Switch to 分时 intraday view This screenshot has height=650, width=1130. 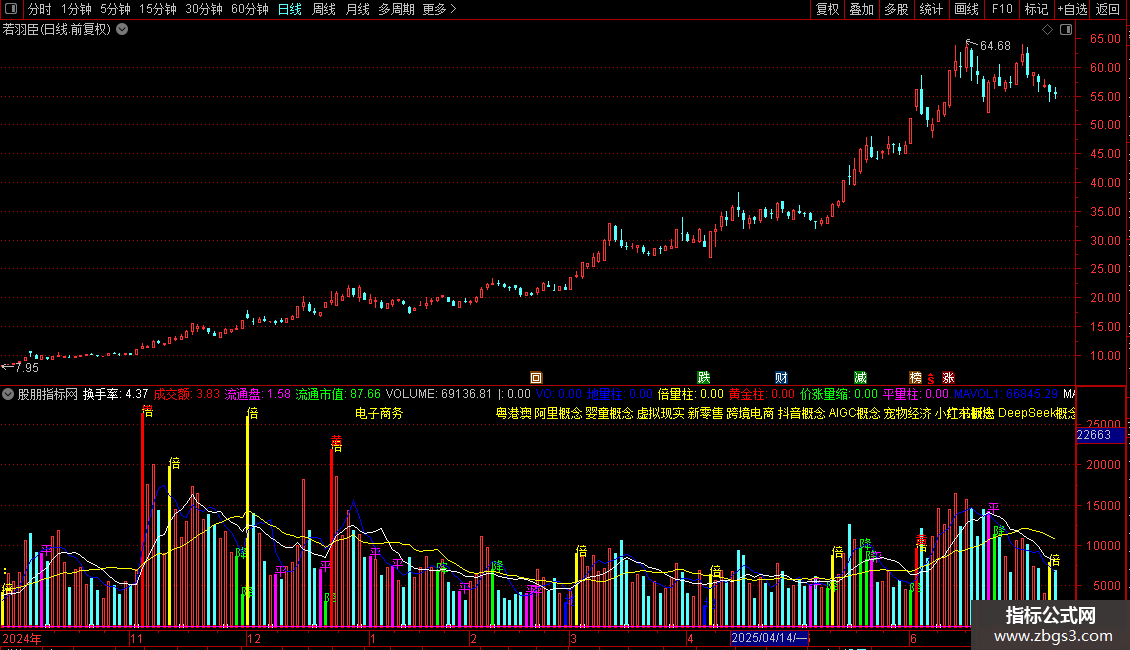(x=40, y=9)
